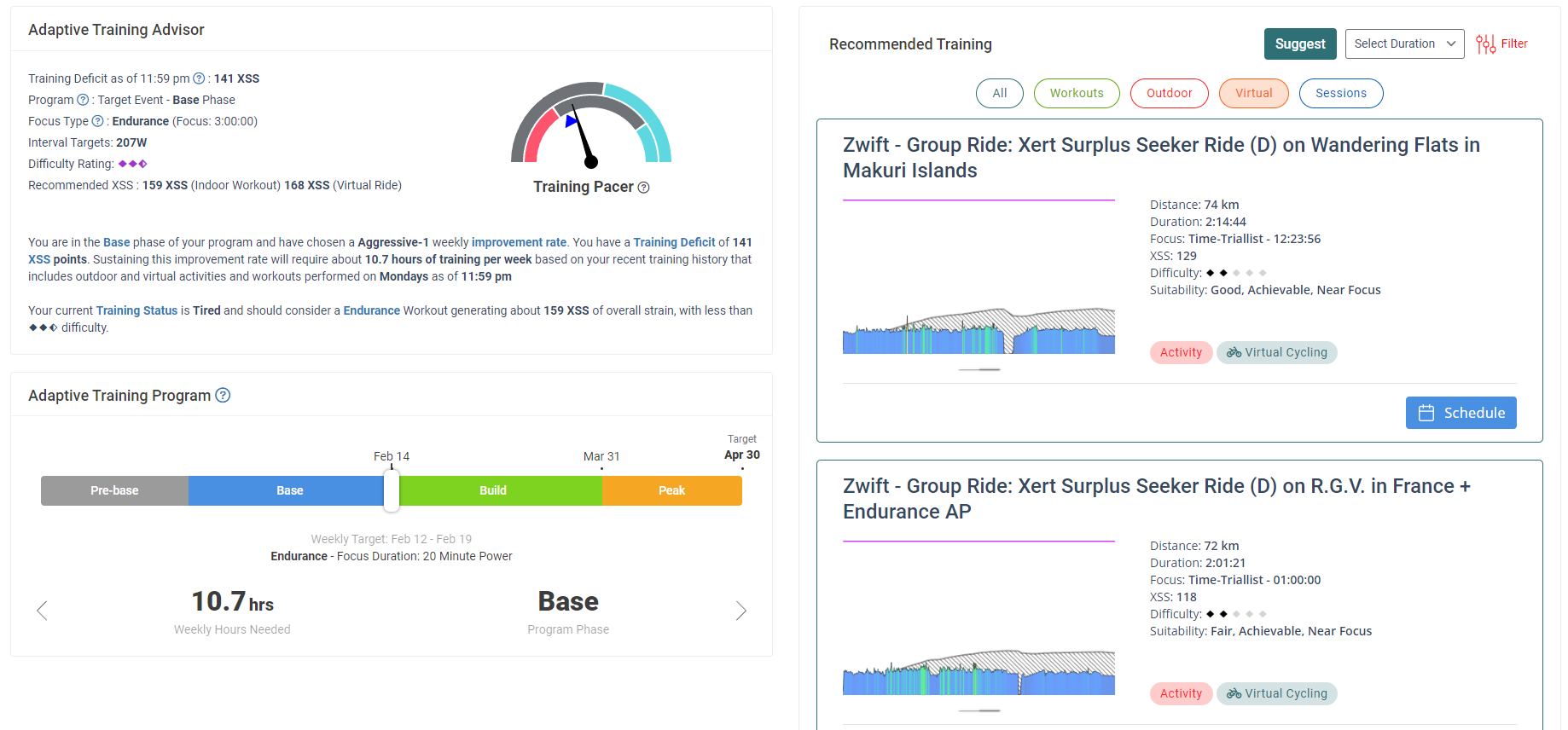This screenshot has width=1568, height=730.
Task: Click the program timeline slider handle
Action: (392, 491)
